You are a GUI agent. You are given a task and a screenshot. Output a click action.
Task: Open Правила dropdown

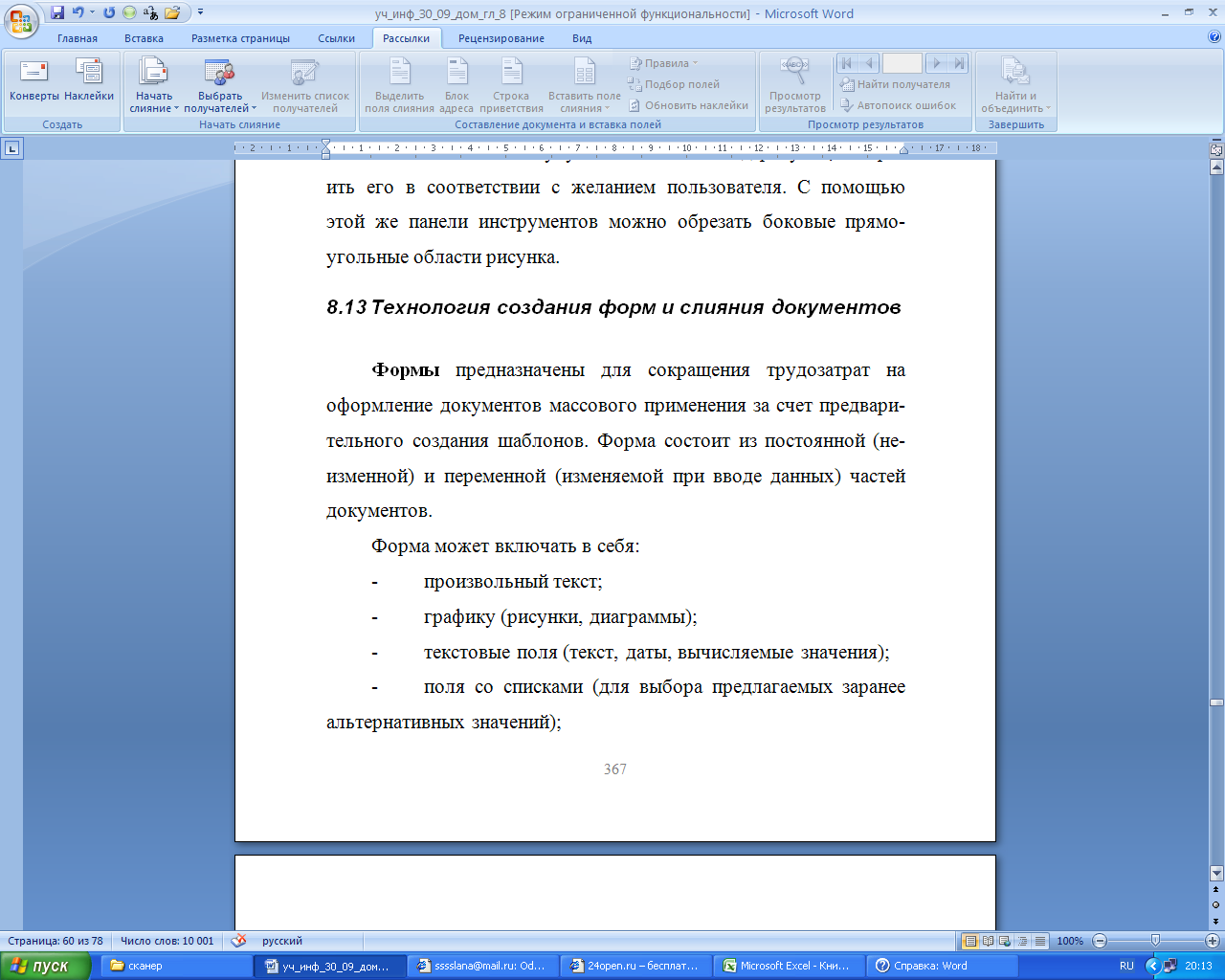[663, 63]
